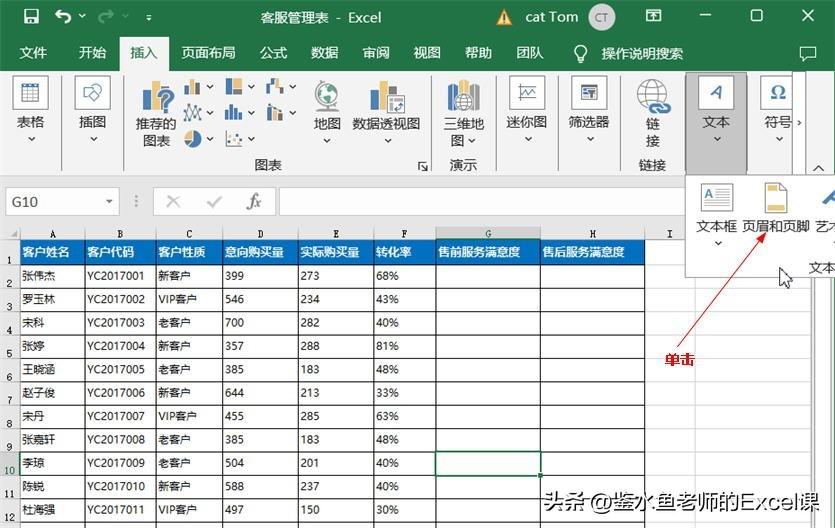The image size is (835, 528).
Task: Click the formula bar input area
Action: (481, 202)
